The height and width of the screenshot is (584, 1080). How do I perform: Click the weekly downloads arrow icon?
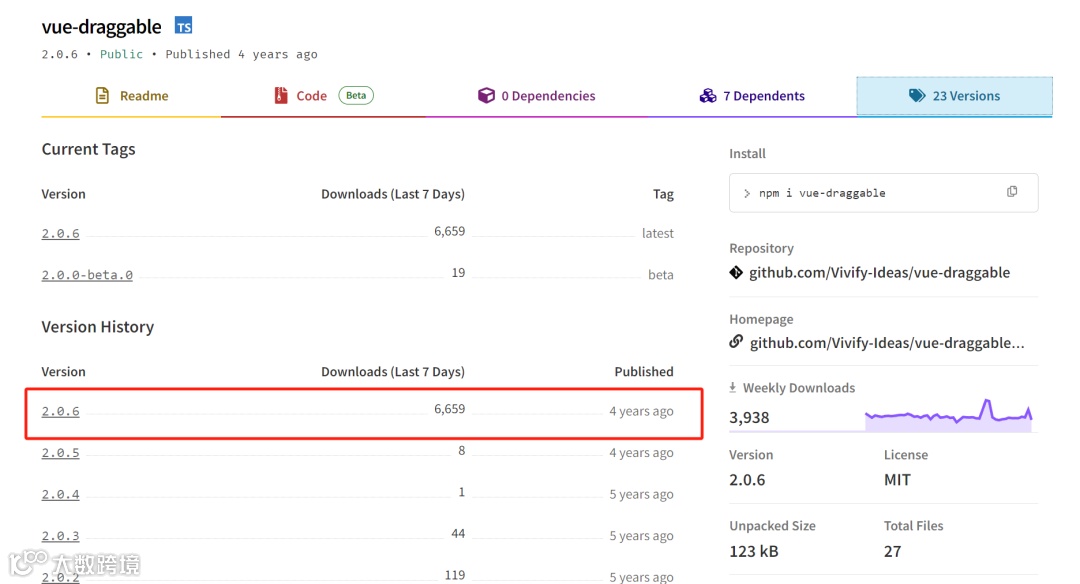(733, 388)
